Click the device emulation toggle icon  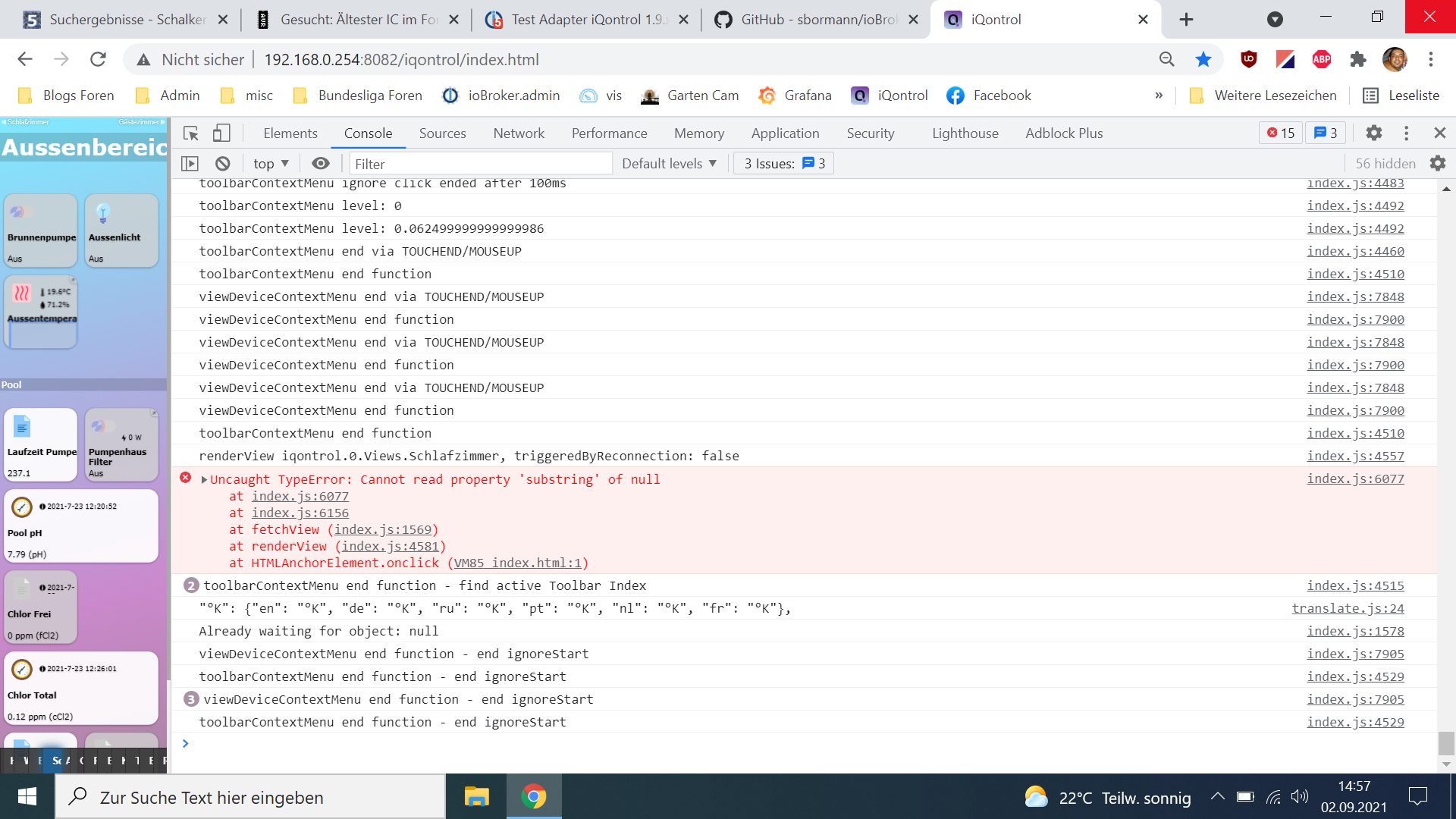(x=221, y=133)
